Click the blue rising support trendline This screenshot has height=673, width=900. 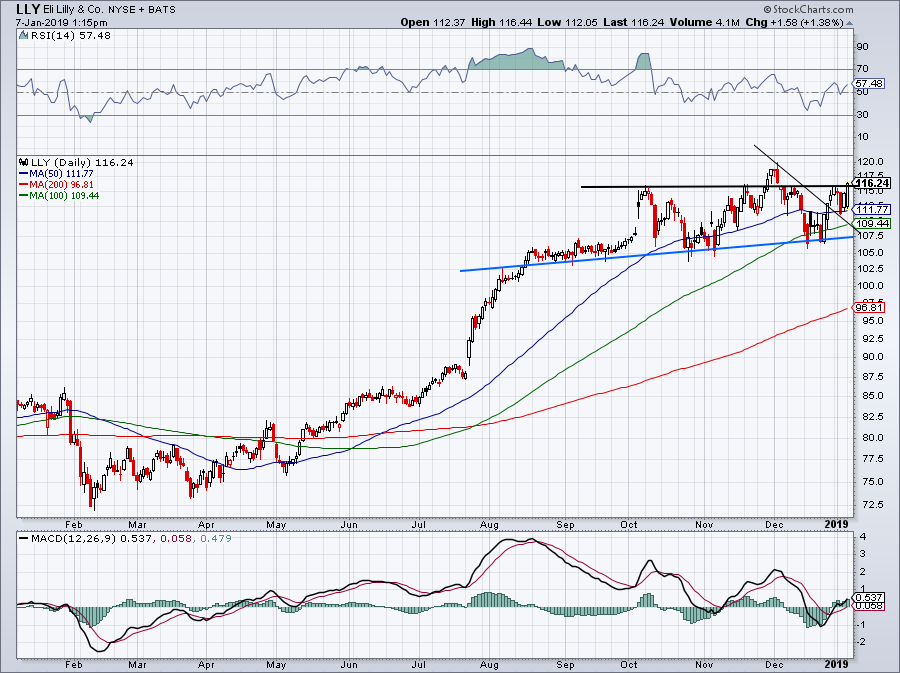point(656,254)
